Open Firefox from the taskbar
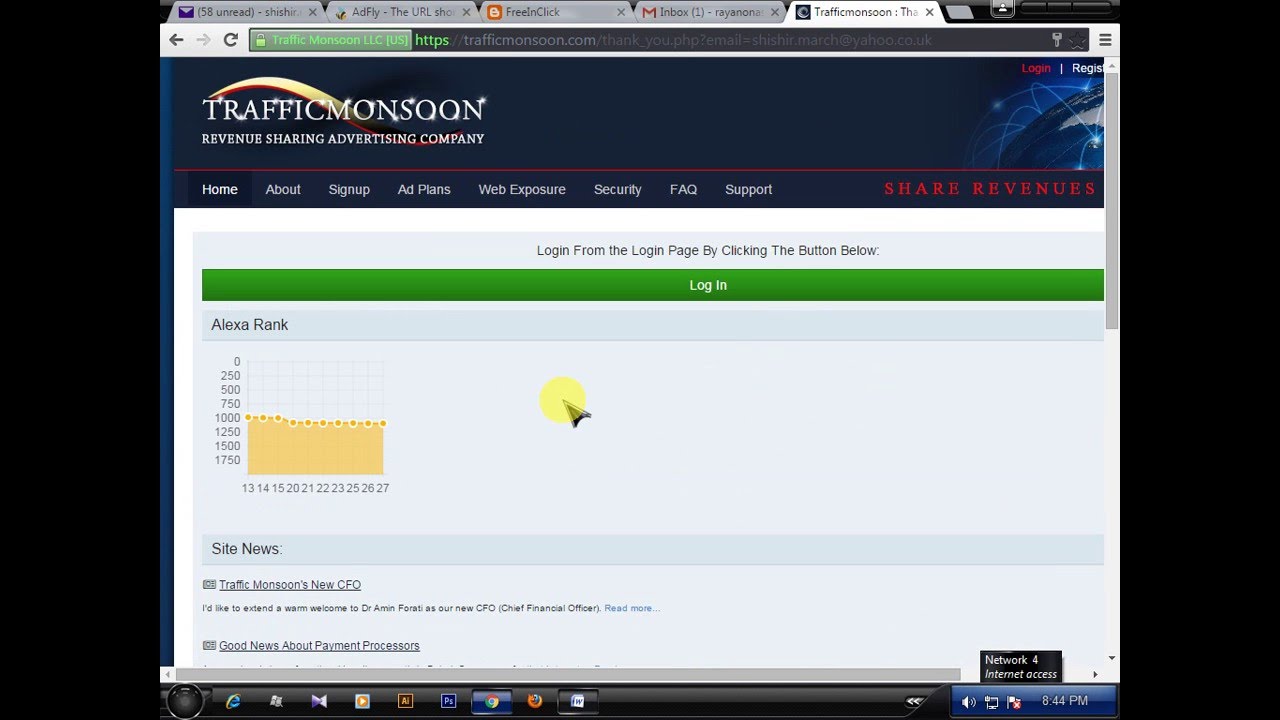 534,702
